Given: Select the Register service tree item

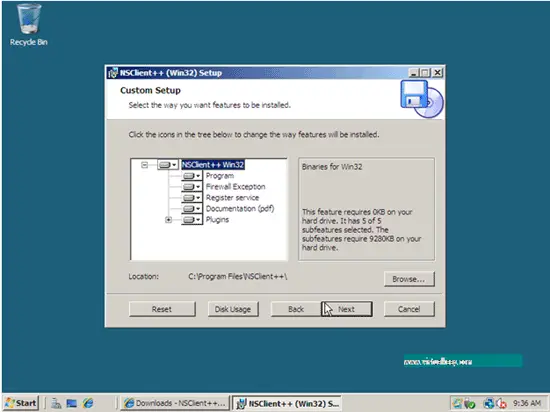Looking at the screenshot, I should pos(232,198).
